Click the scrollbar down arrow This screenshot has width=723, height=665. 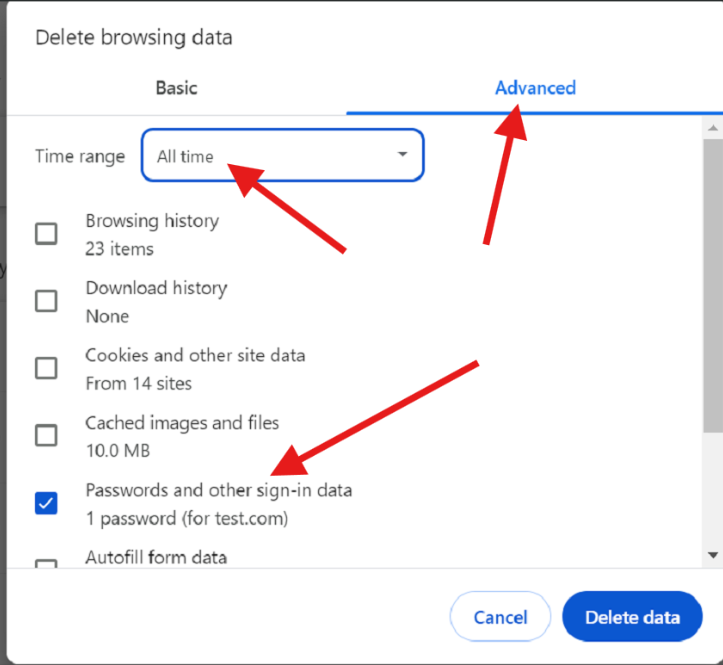point(713,555)
